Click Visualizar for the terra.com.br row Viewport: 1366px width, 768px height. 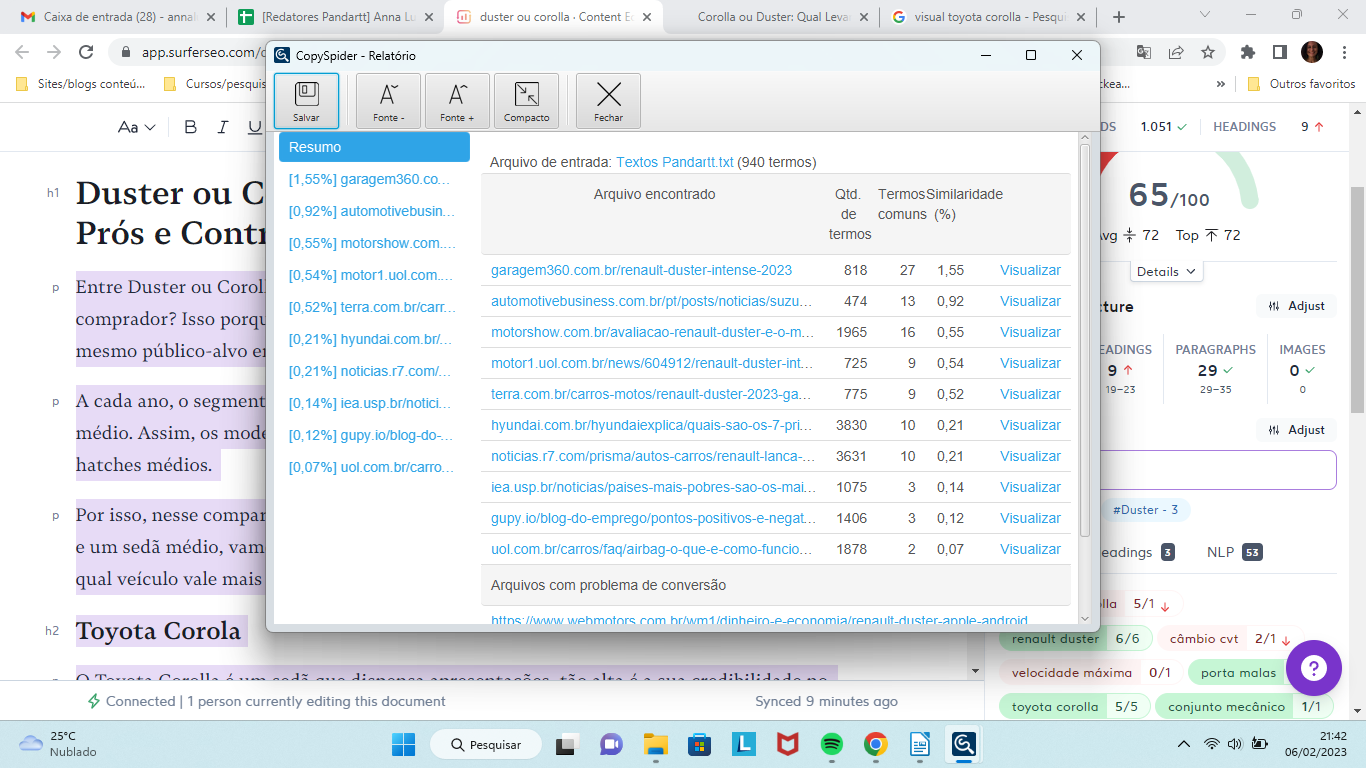pyautogui.click(x=1030, y=394)
